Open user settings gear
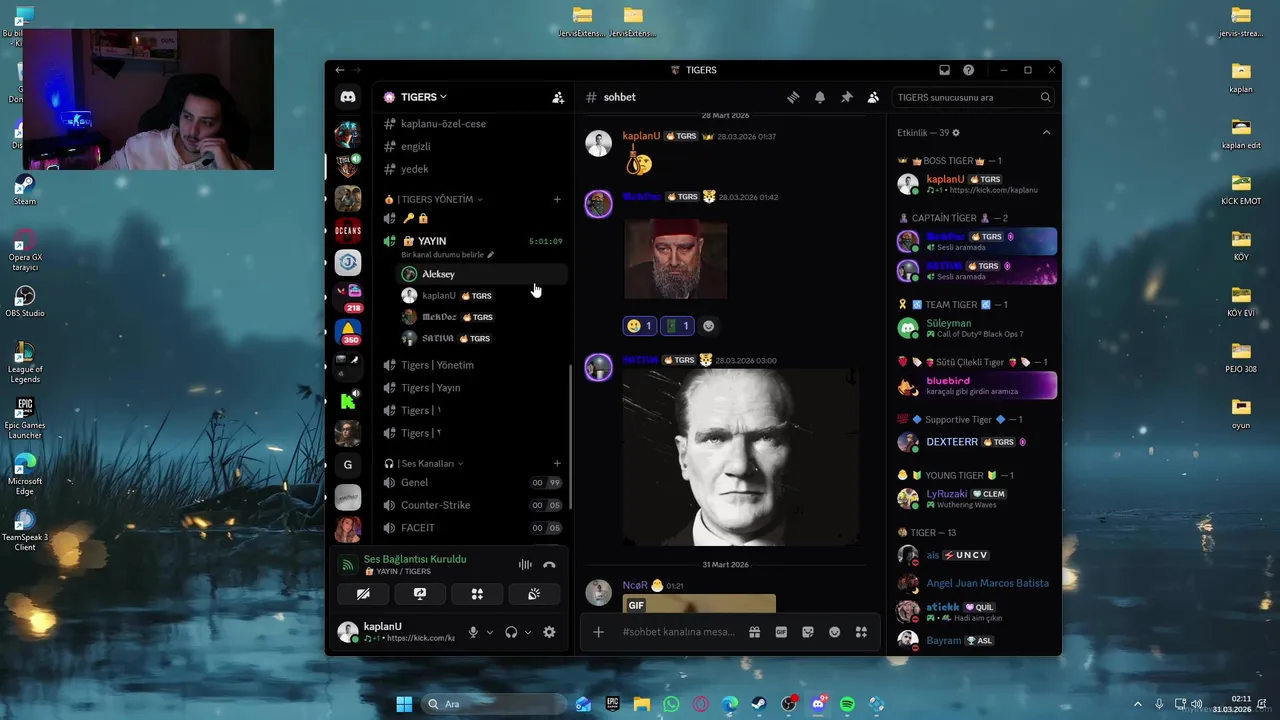1280x720 pixels. (549, 632)
